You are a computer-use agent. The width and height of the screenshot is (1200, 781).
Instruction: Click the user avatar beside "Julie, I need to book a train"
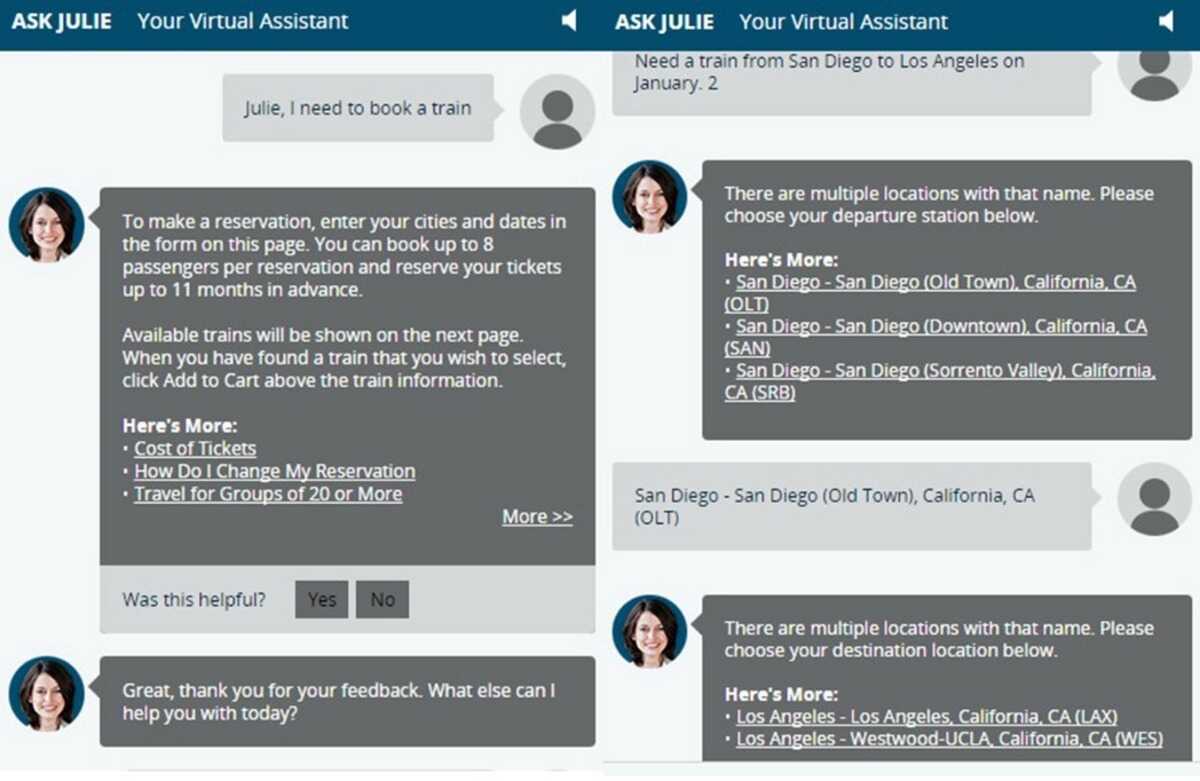(x=556, y=113)
